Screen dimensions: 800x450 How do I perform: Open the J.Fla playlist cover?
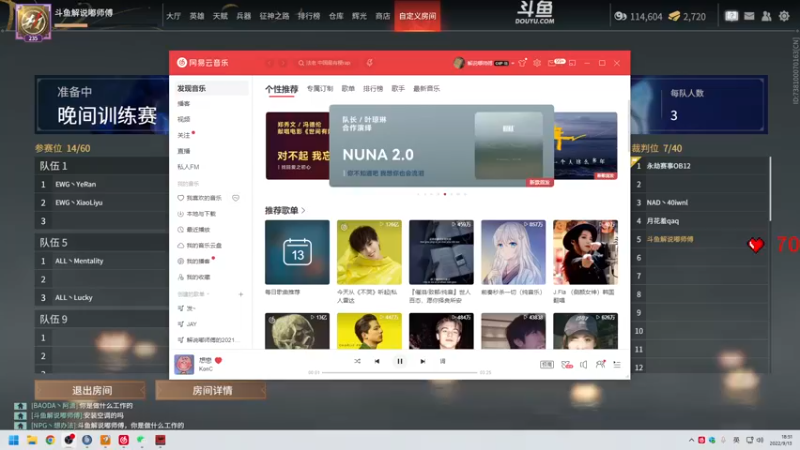[585, 252]
